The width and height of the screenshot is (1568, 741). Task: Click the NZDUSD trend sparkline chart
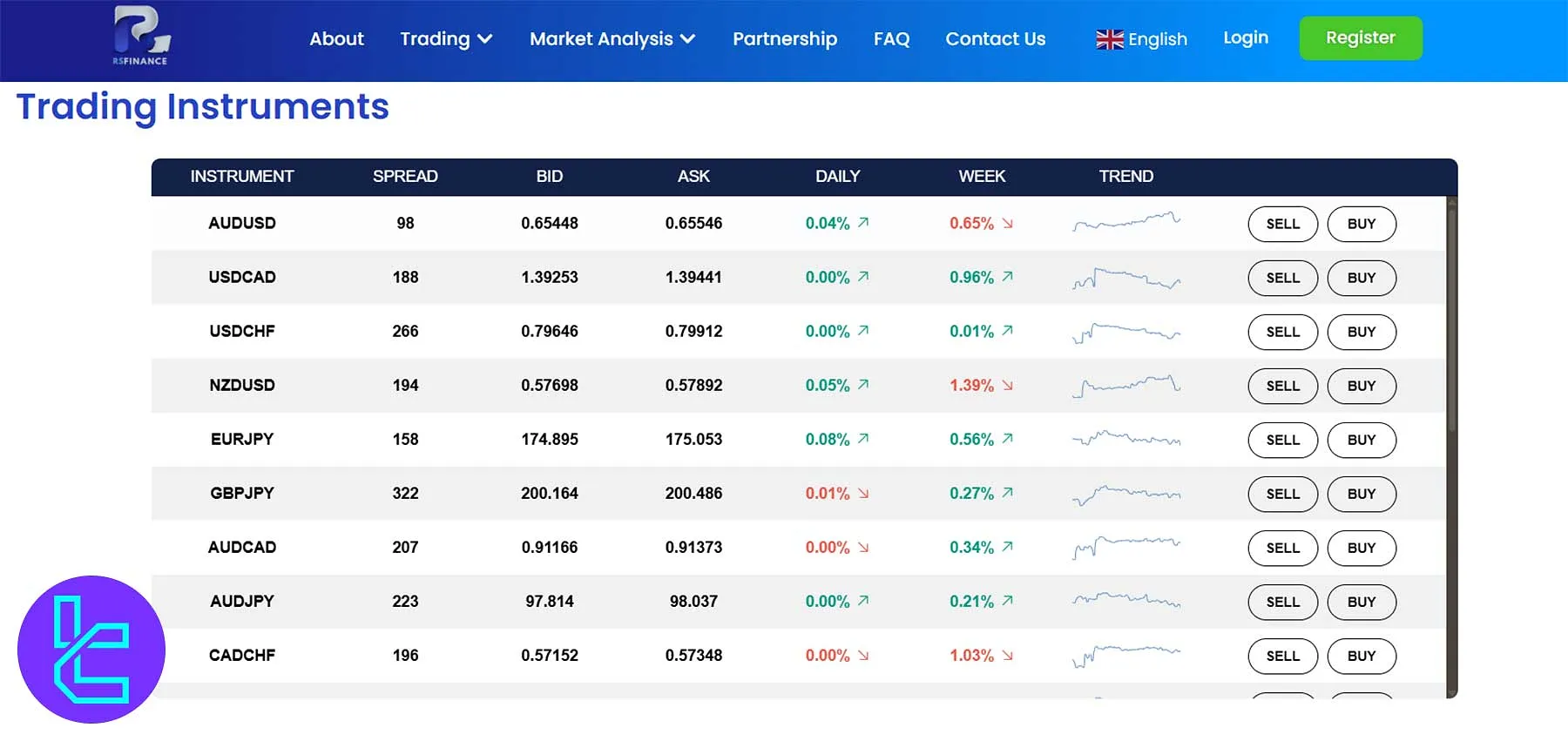click(x=1125, y=385)
